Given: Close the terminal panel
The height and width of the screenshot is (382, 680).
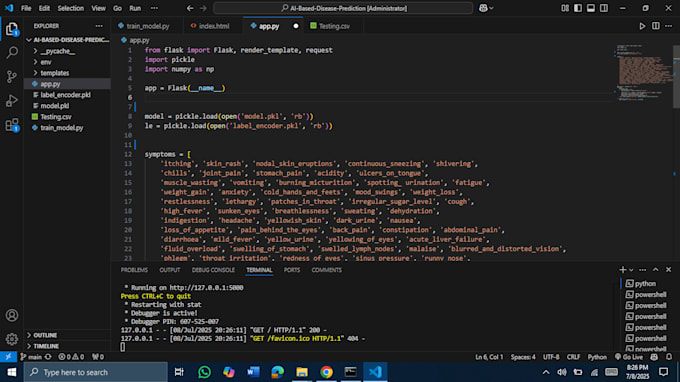Looking at the screenshot, I should click(x=669, y=270).
